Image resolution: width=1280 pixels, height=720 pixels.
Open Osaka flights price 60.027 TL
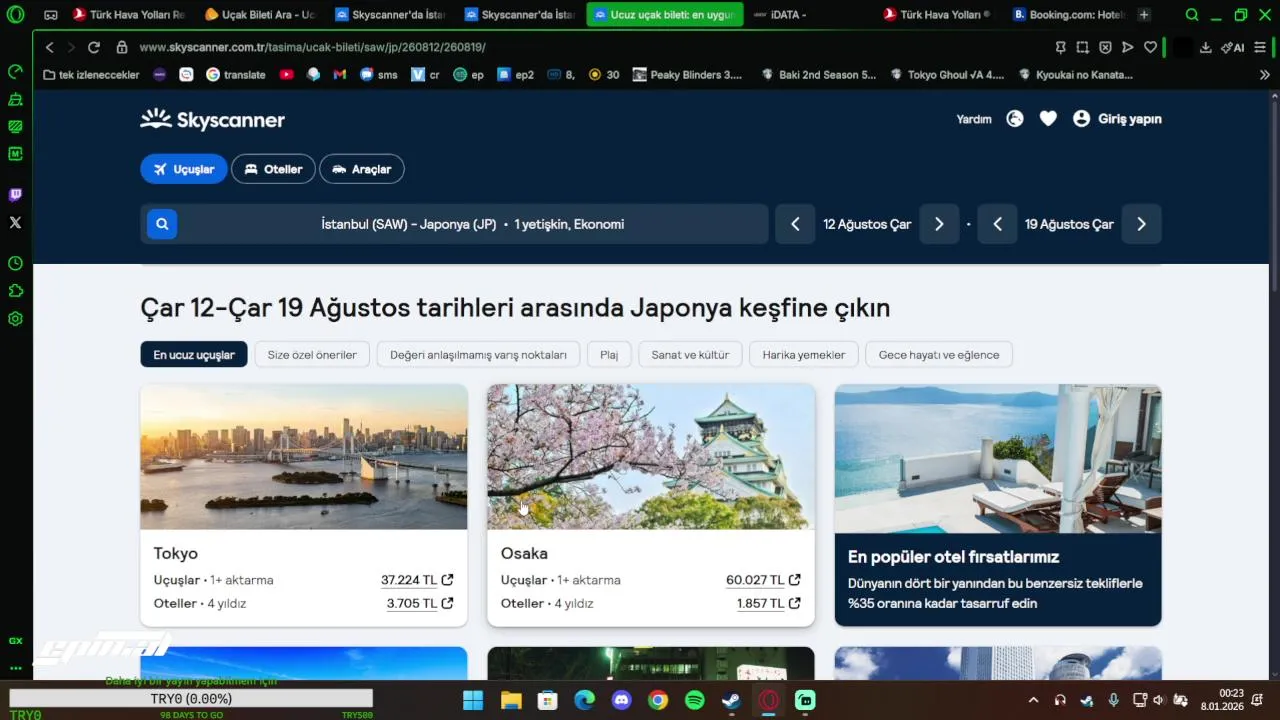[763, 580]
